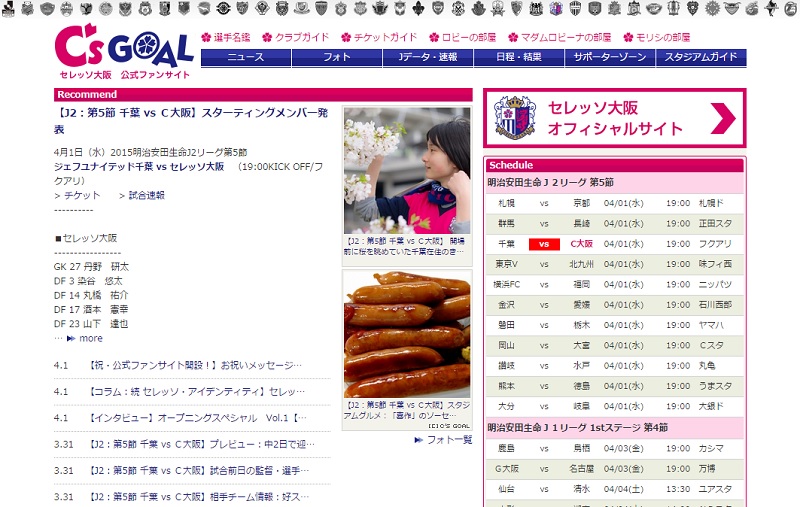800x507 pixels.
Task: Click 東京V in the schedule table
Action: tap(506, 264)
